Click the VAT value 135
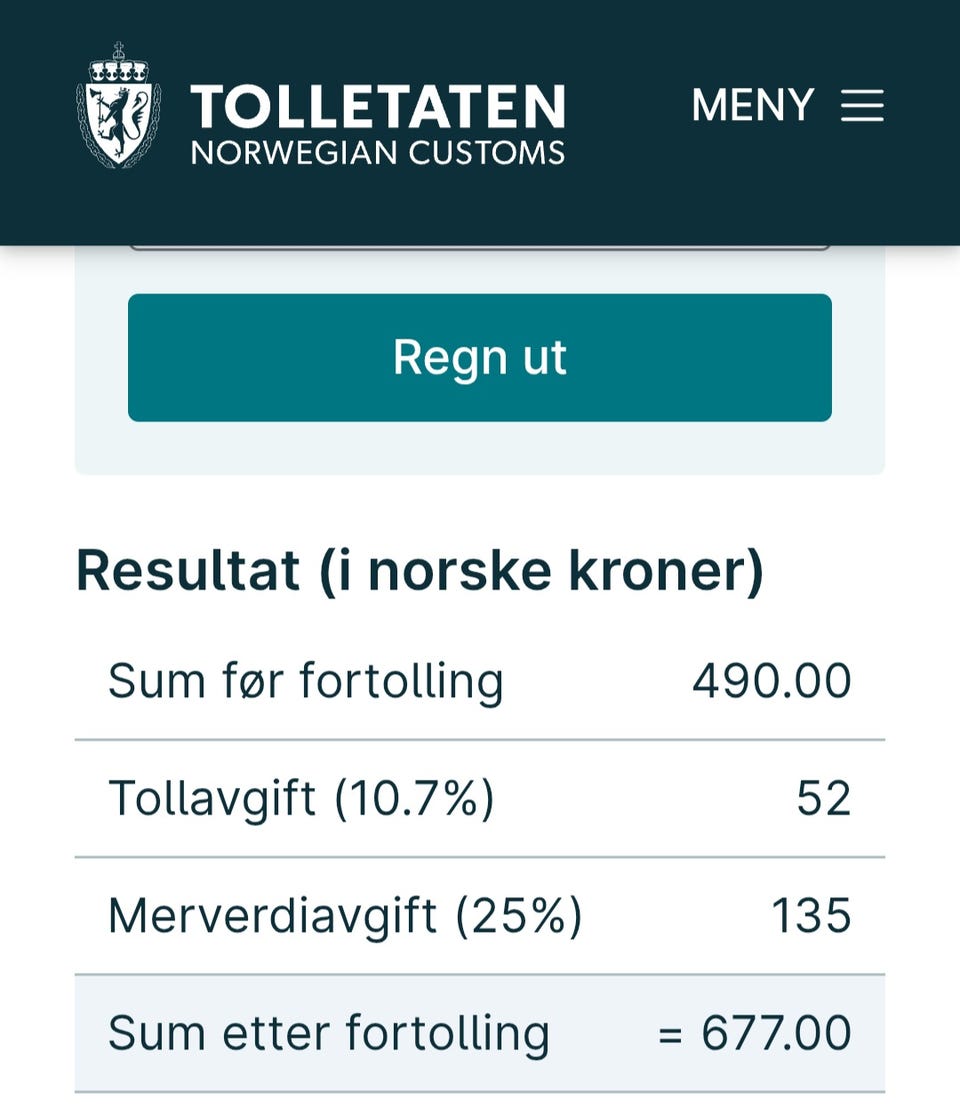Viewport: 960px width, 1116px height. click(812, 916)
